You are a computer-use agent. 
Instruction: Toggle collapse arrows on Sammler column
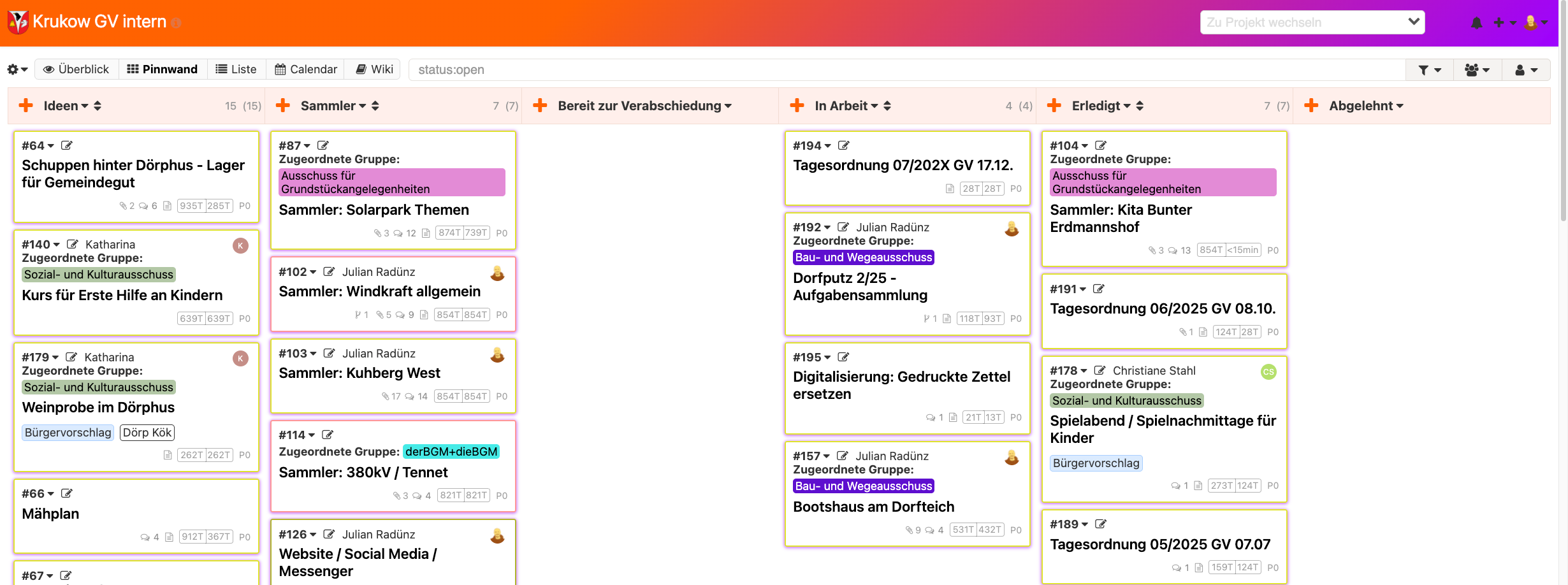pos(375,106)
